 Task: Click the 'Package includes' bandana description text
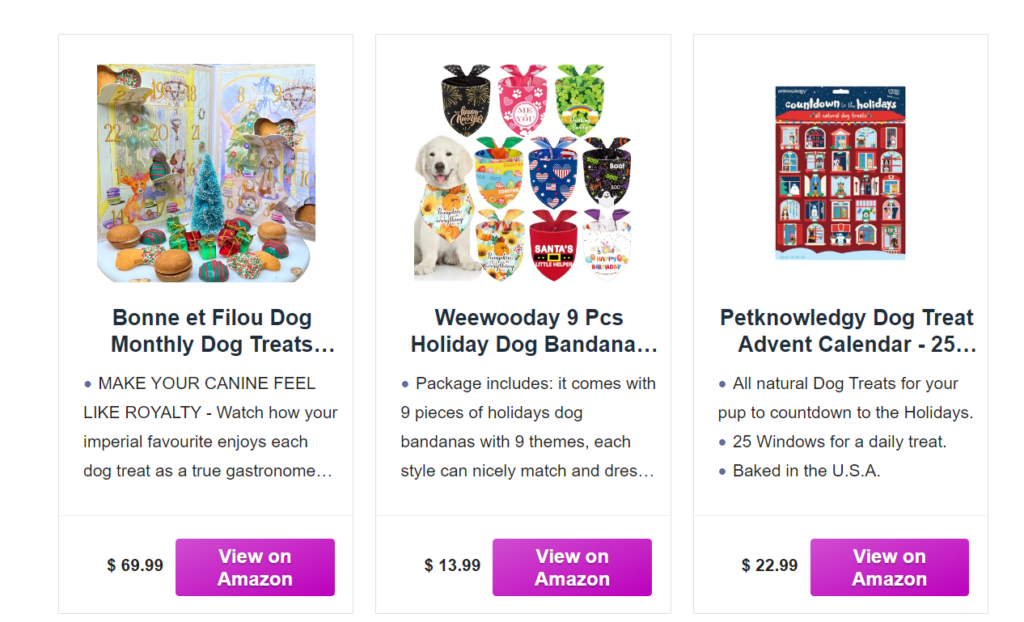pos(528,427)
